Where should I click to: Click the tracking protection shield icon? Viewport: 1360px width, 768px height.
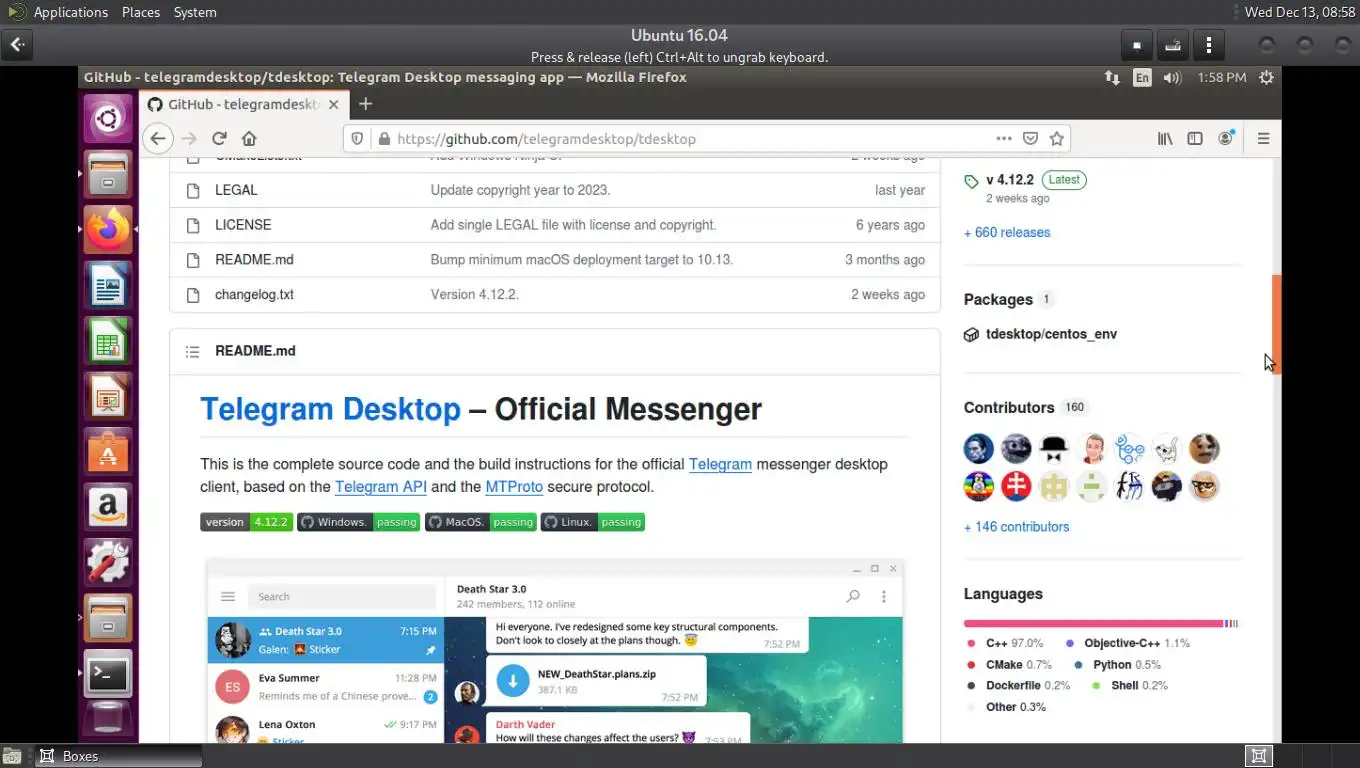click(x=359, y=139)
